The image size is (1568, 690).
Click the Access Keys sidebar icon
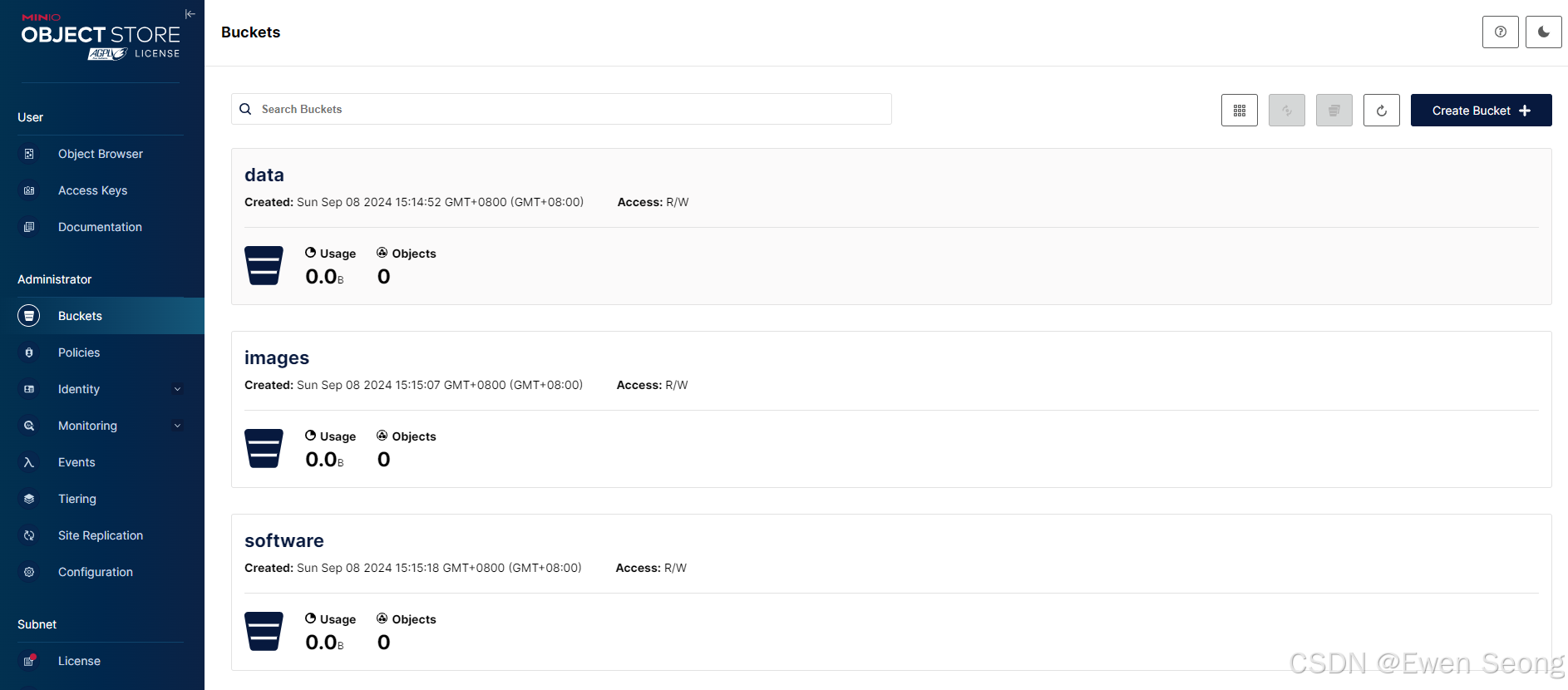coord(29,190)
